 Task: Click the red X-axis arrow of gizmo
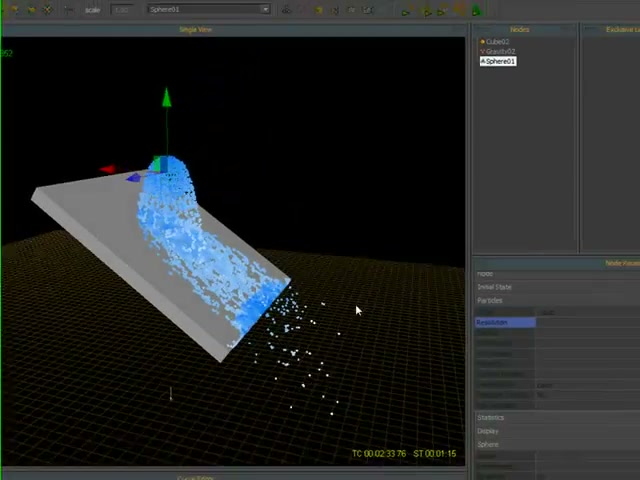point(108,169)
